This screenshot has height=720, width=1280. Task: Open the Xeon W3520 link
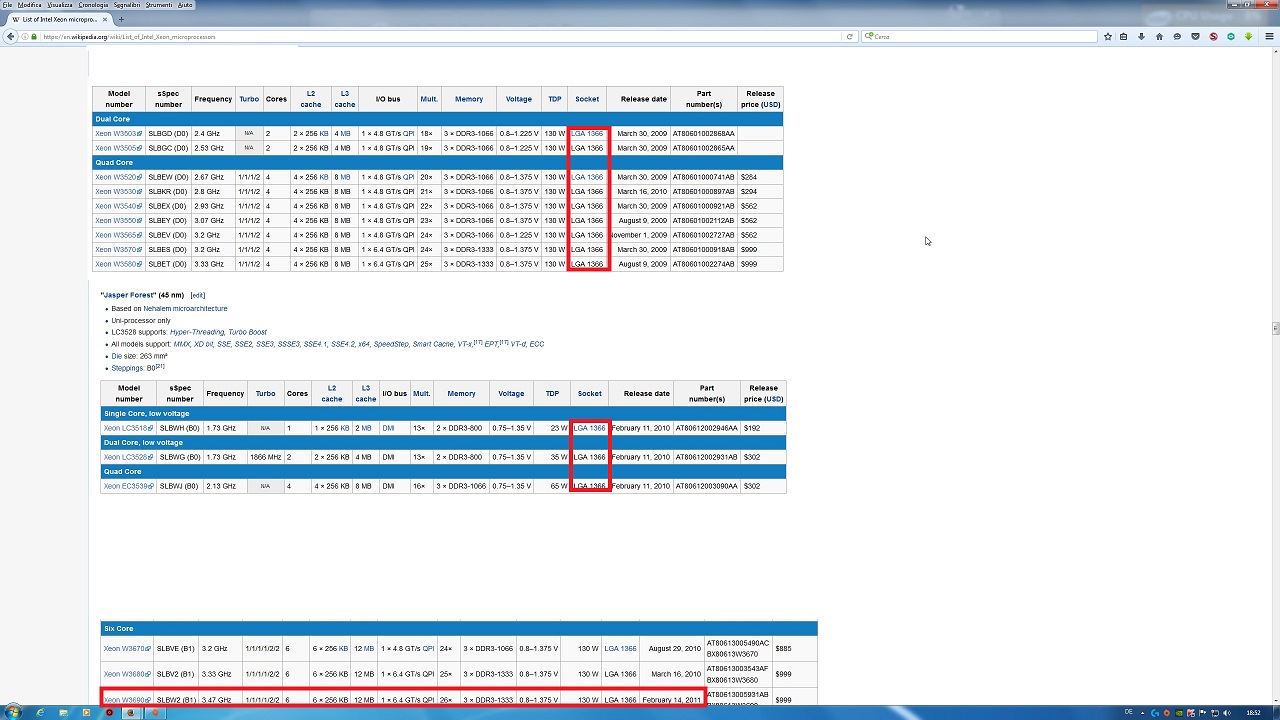pos(119,177)
